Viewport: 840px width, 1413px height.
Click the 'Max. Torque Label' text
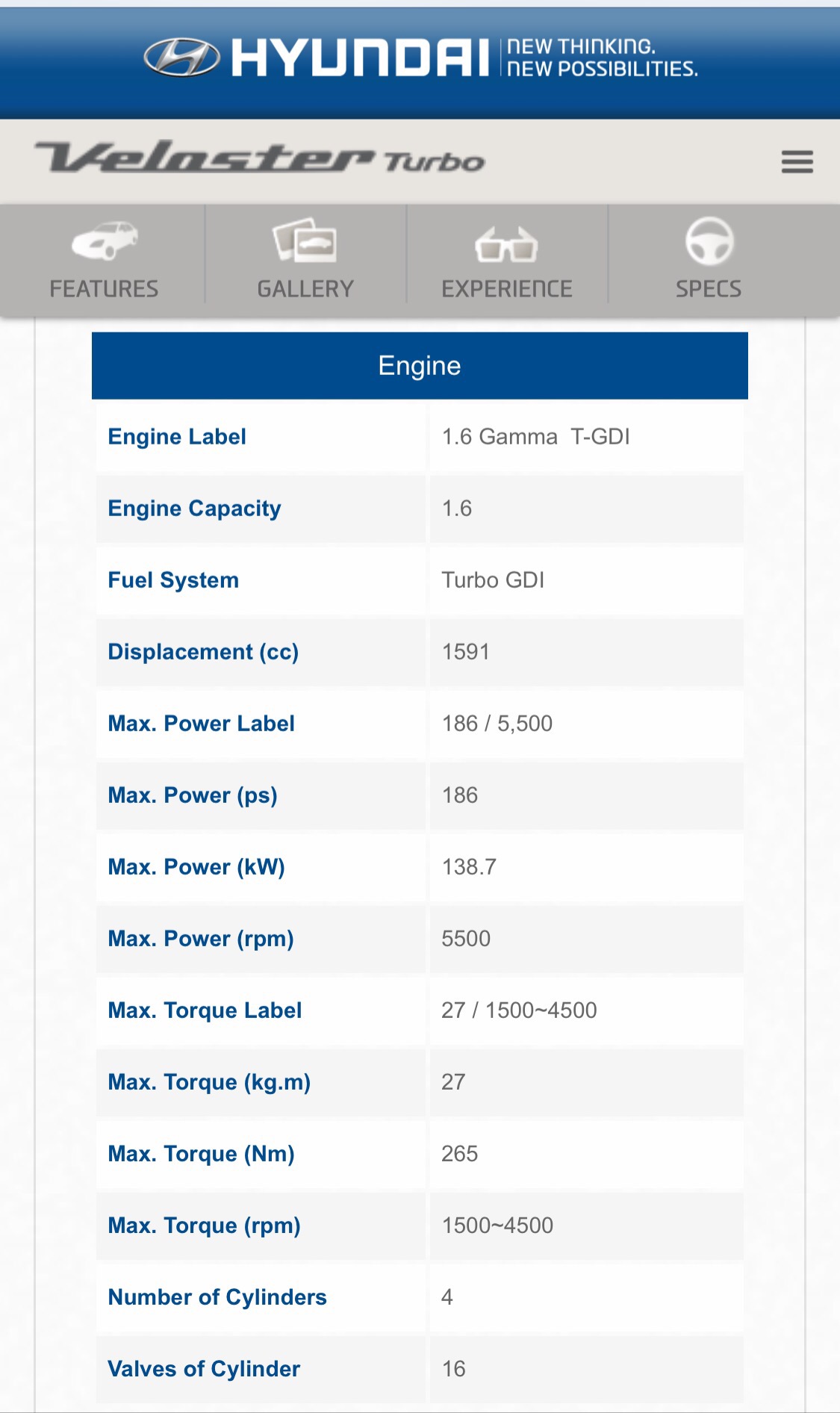[x=205, y=1010]
